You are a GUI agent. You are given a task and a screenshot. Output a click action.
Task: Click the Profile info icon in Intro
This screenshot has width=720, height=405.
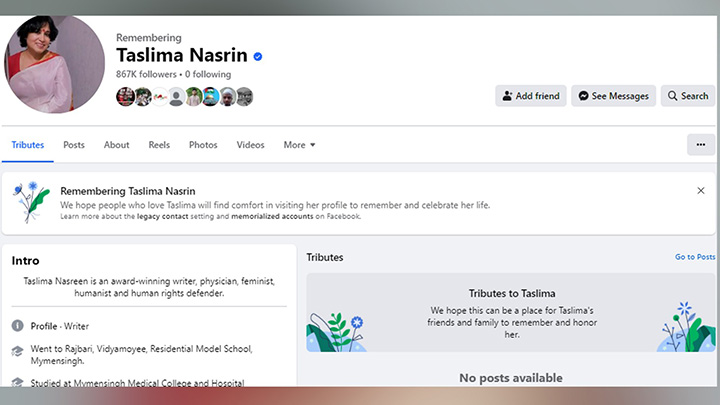17,326
